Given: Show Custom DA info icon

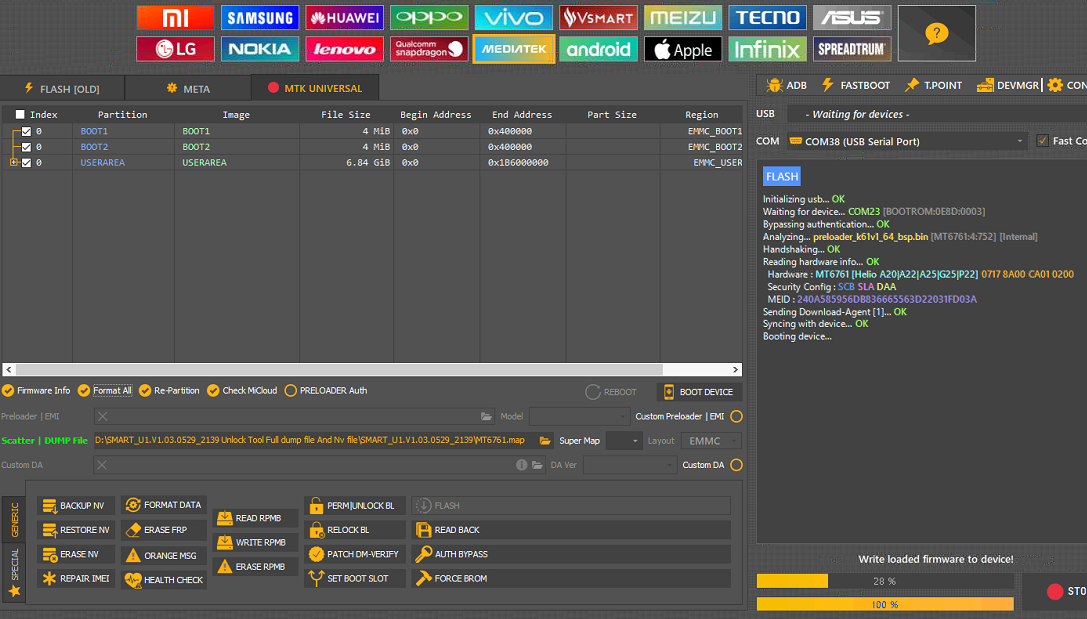Looking at the screenshot, I should coord(521,465).
